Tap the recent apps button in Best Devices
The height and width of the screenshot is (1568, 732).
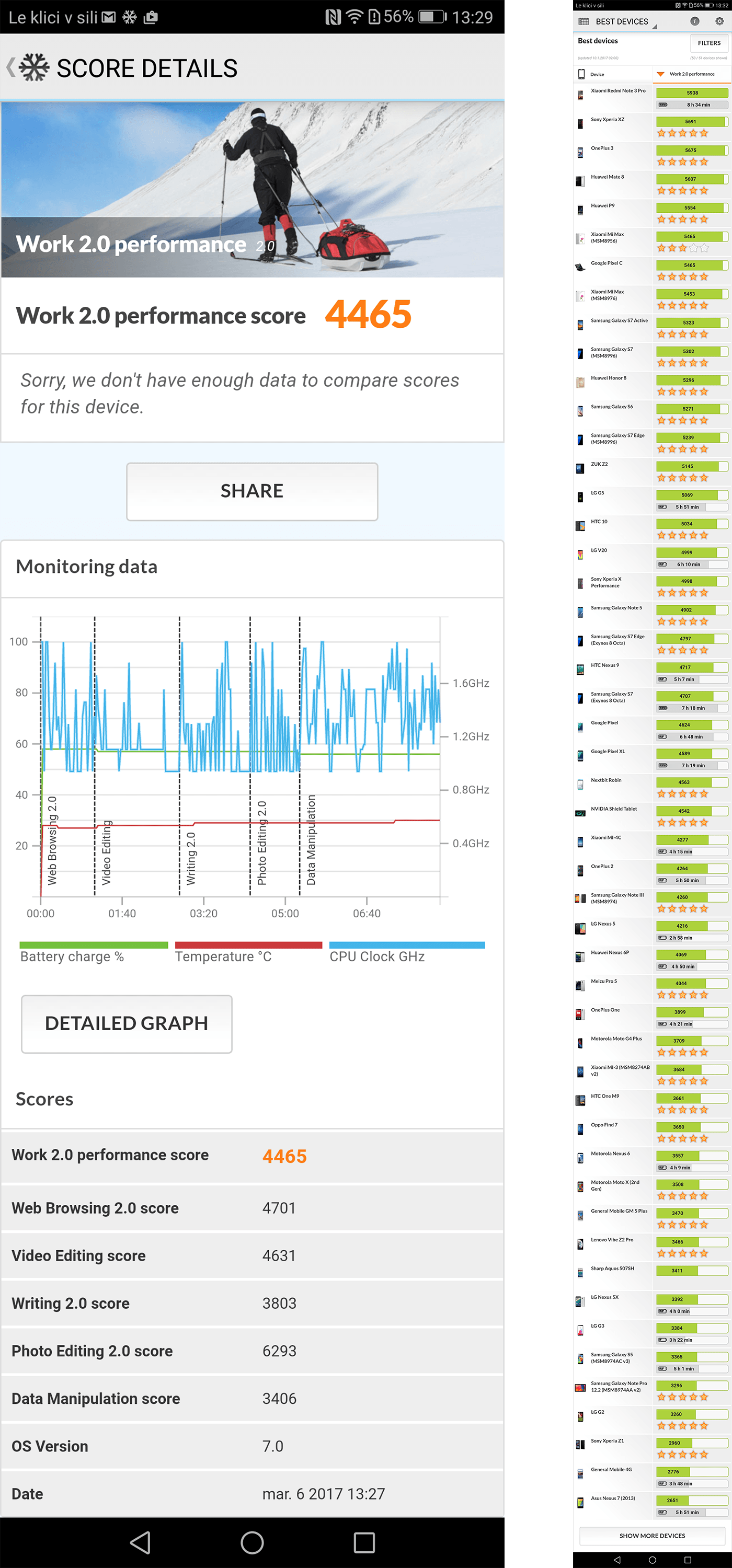688,1560
